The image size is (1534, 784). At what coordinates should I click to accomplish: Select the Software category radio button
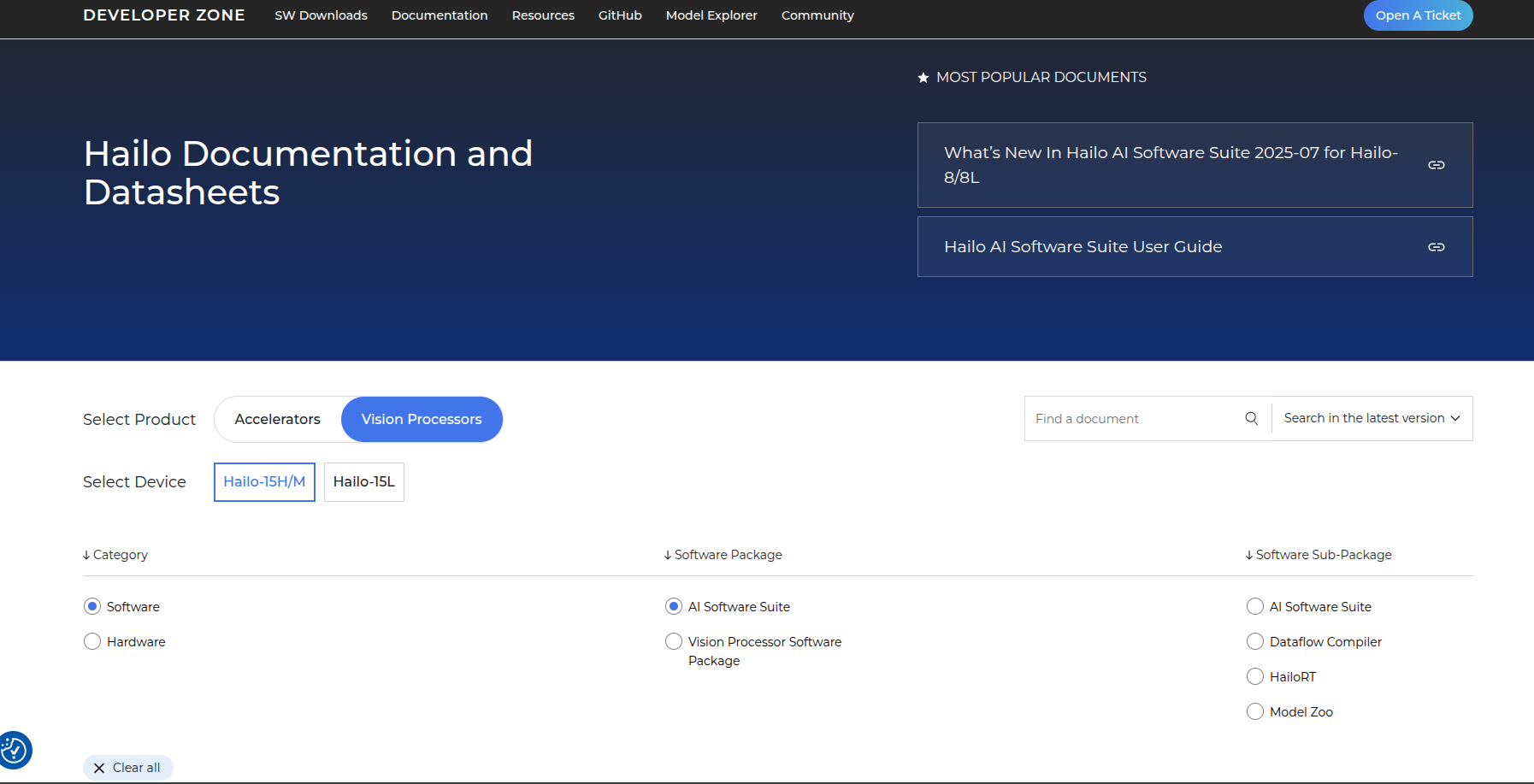coord(92,606)
